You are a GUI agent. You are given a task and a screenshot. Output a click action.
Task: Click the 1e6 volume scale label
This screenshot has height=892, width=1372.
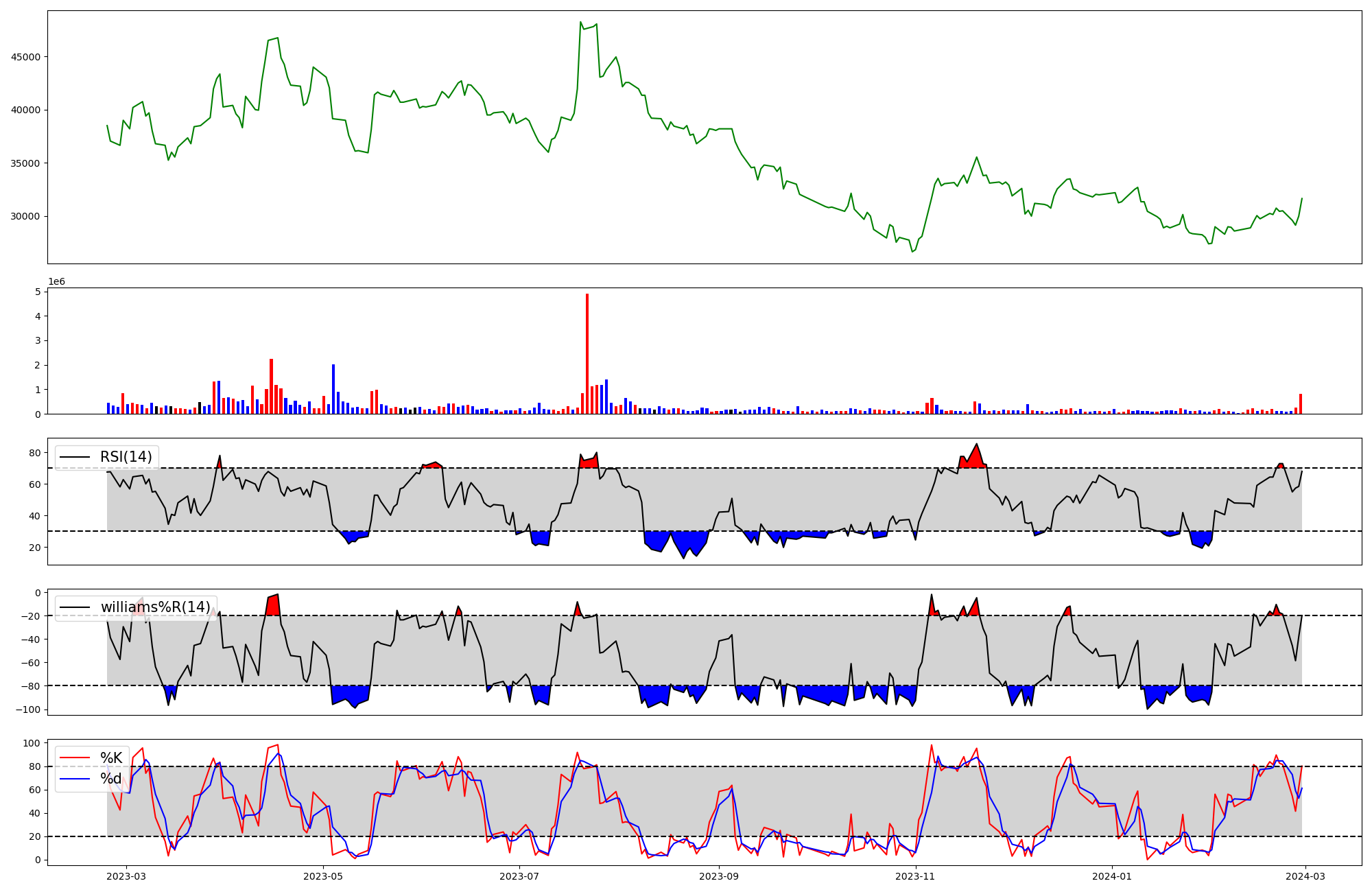56,281
